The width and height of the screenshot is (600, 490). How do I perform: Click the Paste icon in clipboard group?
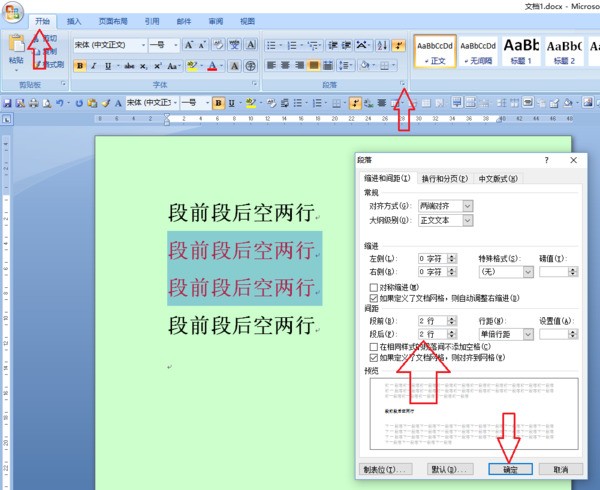coord(16,48)
